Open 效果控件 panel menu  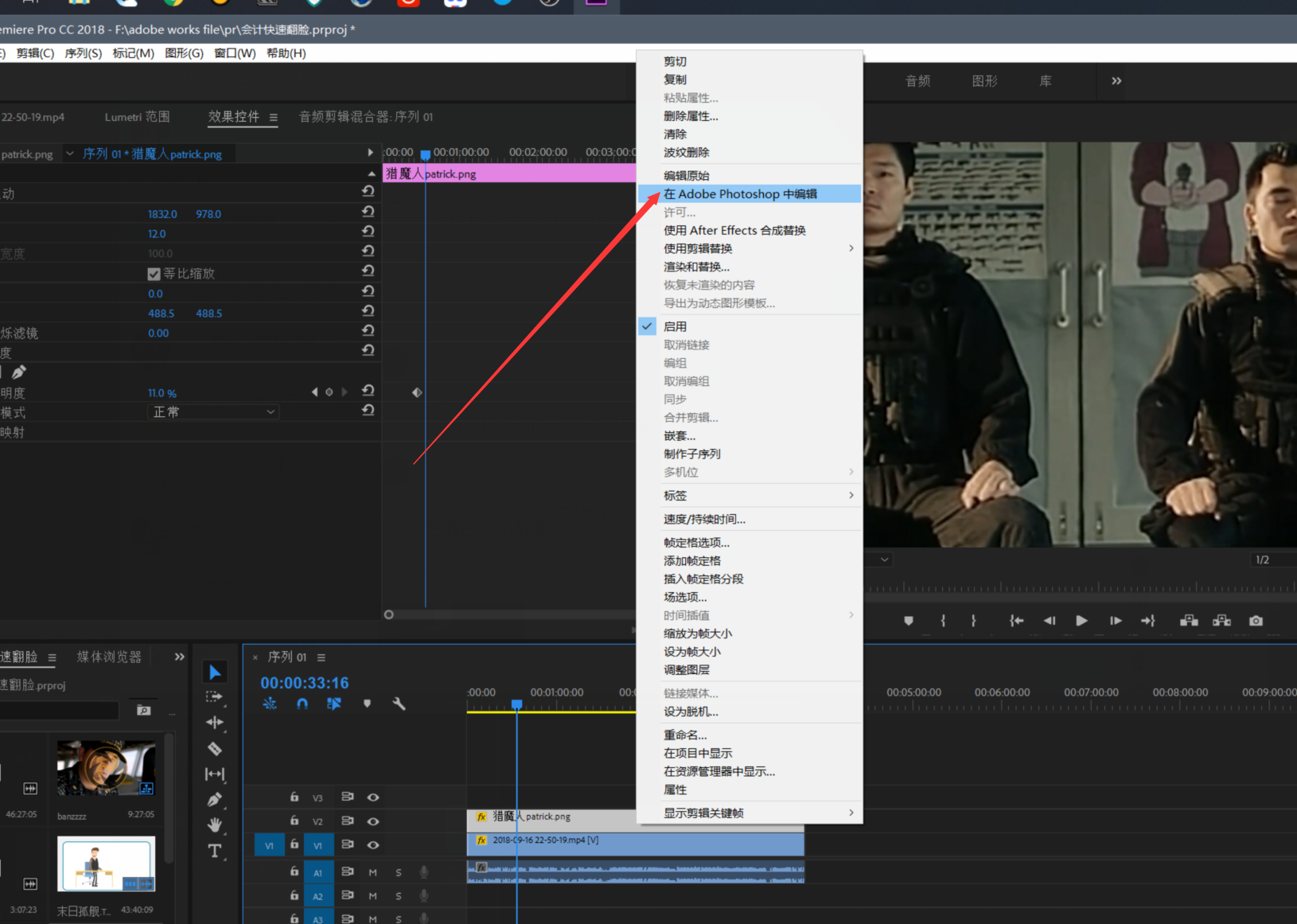click(274, 117)
